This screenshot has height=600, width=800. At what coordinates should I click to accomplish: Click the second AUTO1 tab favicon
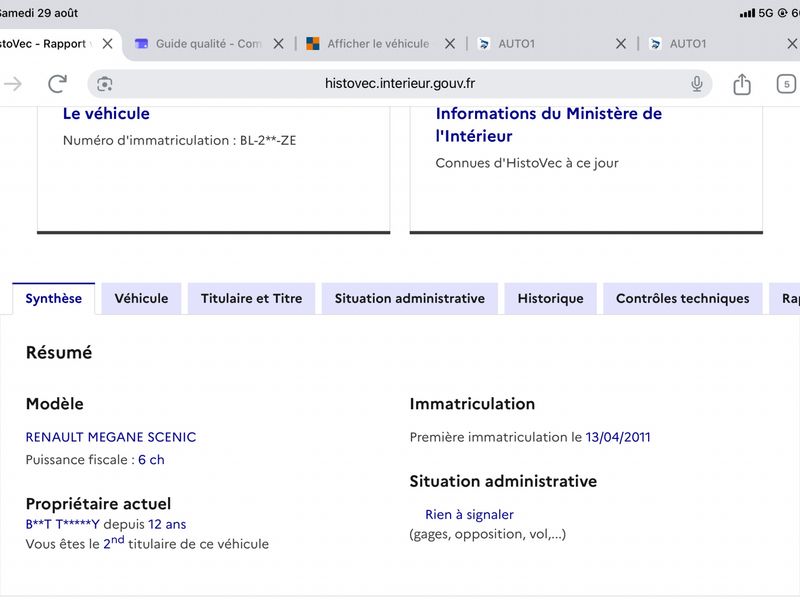click(655, 44)
